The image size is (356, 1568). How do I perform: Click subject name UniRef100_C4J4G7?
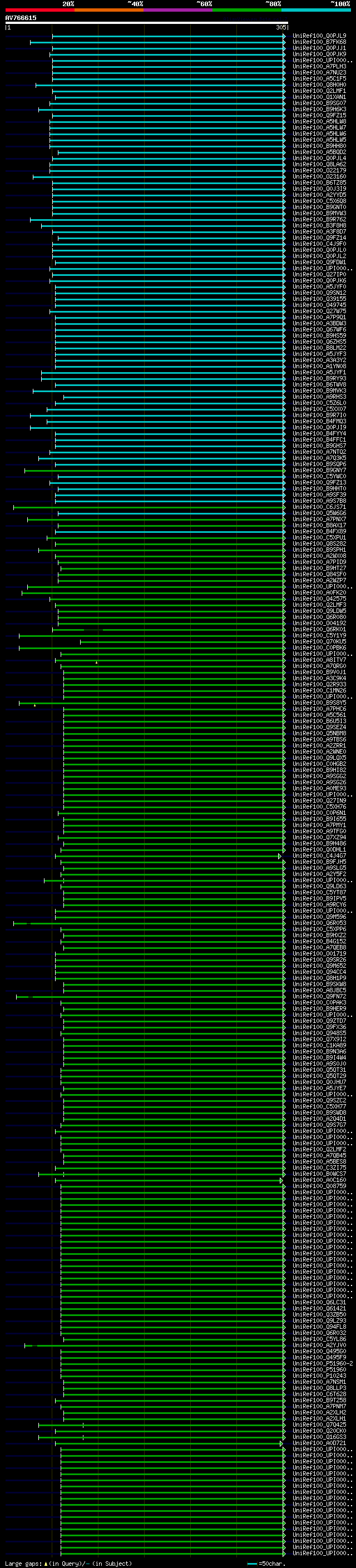(319, 856)
